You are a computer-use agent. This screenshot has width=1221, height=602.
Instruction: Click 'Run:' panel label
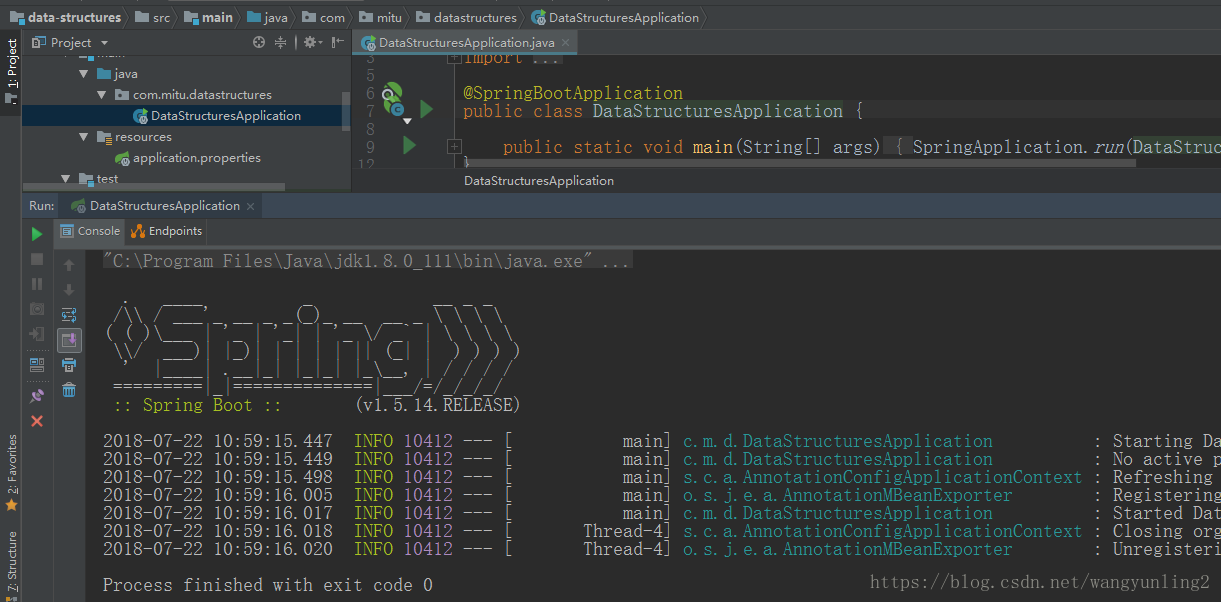[x=41, y=206]
